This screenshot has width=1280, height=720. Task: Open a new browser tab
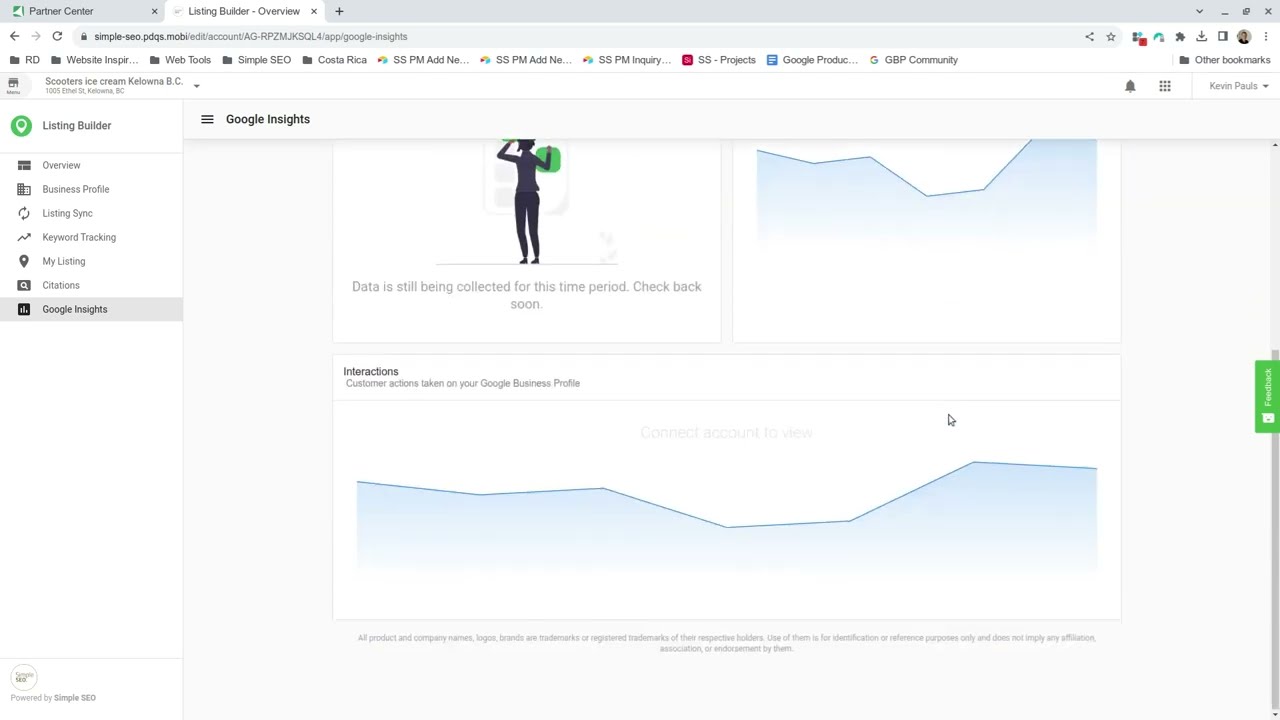click(339, 11)
